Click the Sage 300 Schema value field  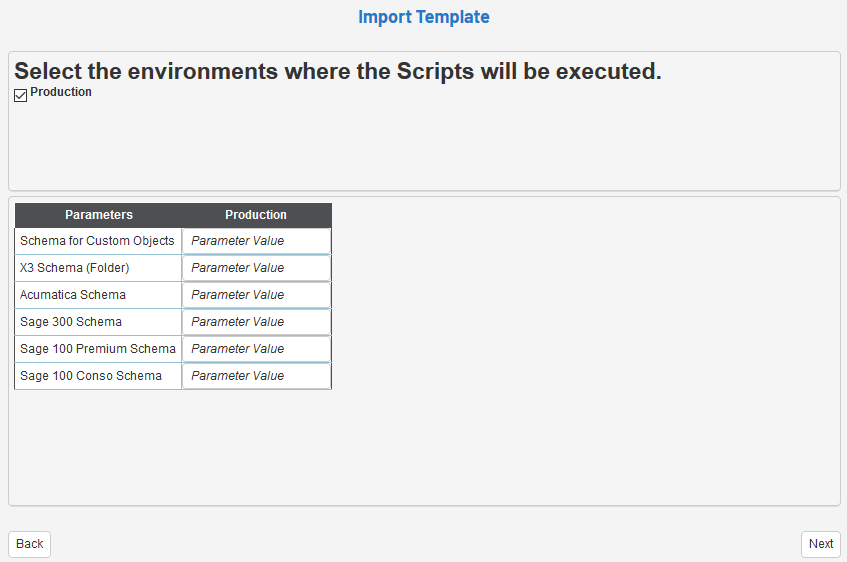[256, 322]
